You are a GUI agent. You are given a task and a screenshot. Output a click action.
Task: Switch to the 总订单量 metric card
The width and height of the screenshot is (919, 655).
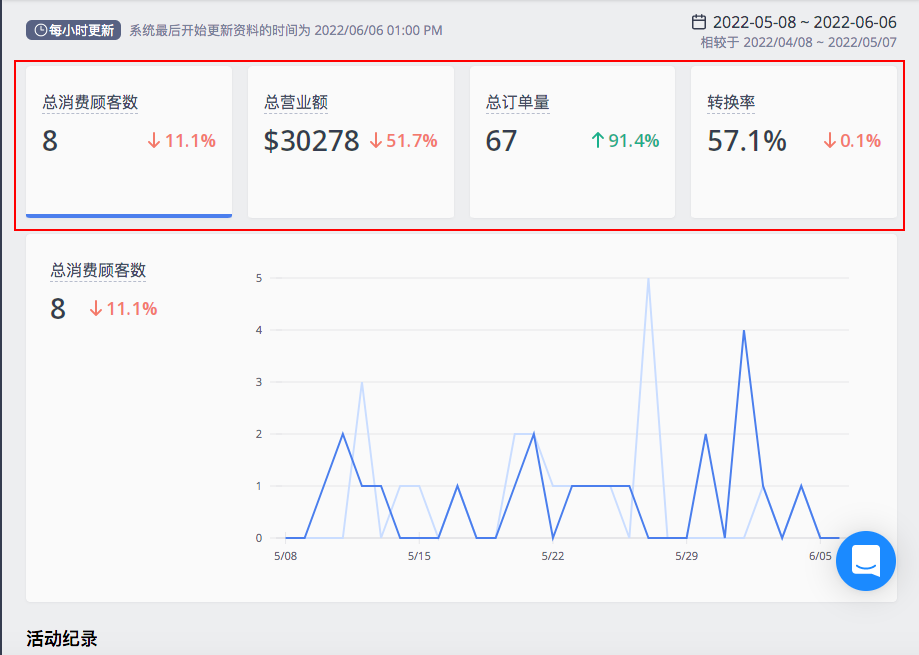(572, 142)
